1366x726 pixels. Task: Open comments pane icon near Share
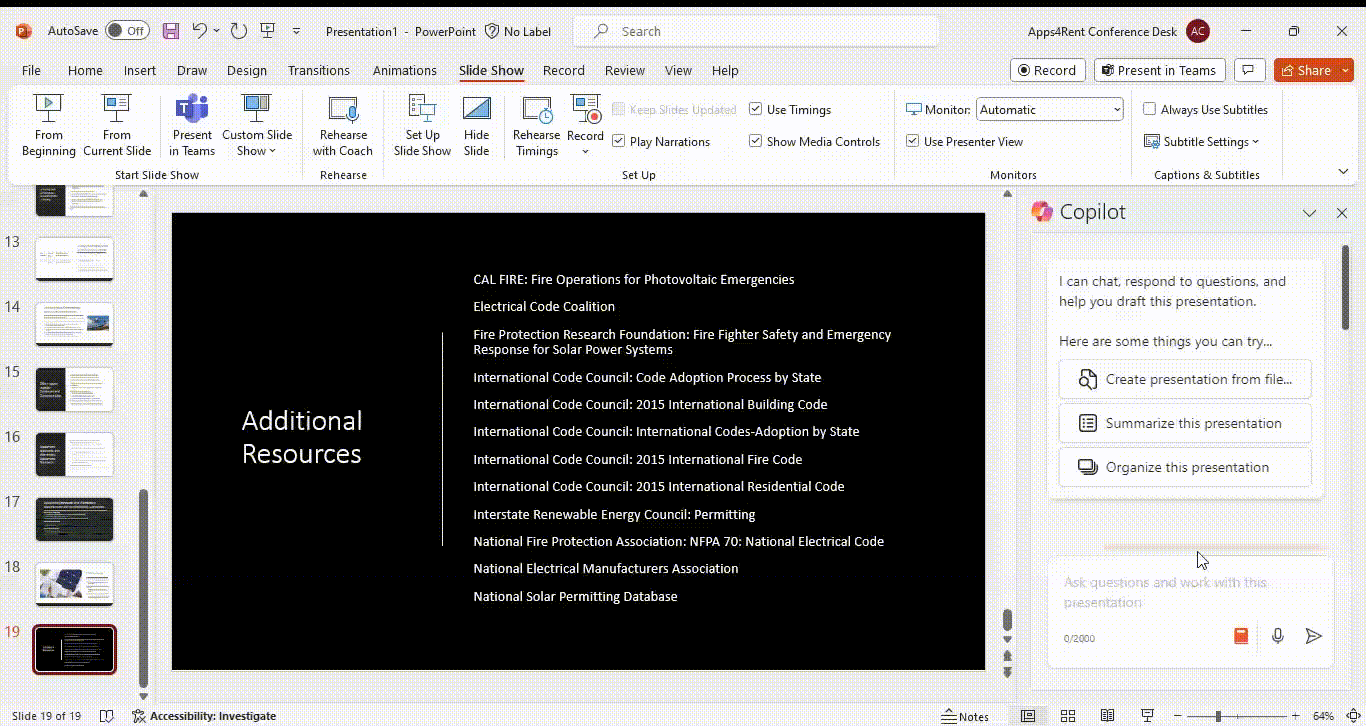point(1247,70)
